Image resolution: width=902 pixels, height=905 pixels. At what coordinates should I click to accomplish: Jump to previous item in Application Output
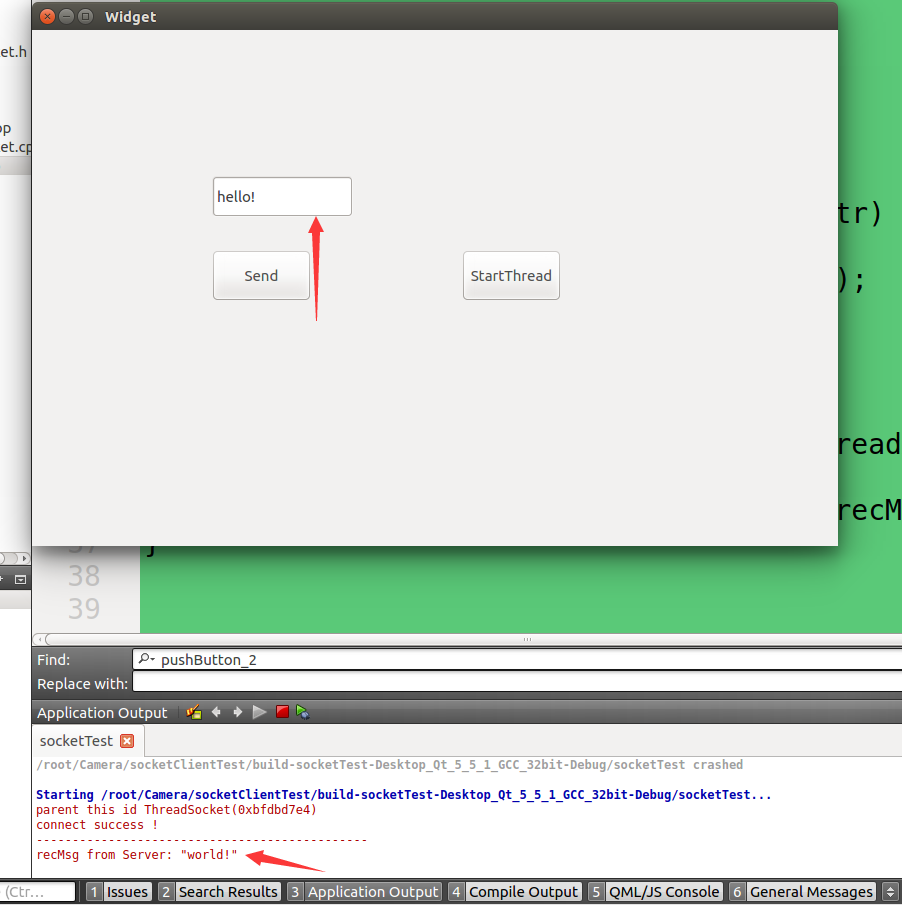click(216, 712)
